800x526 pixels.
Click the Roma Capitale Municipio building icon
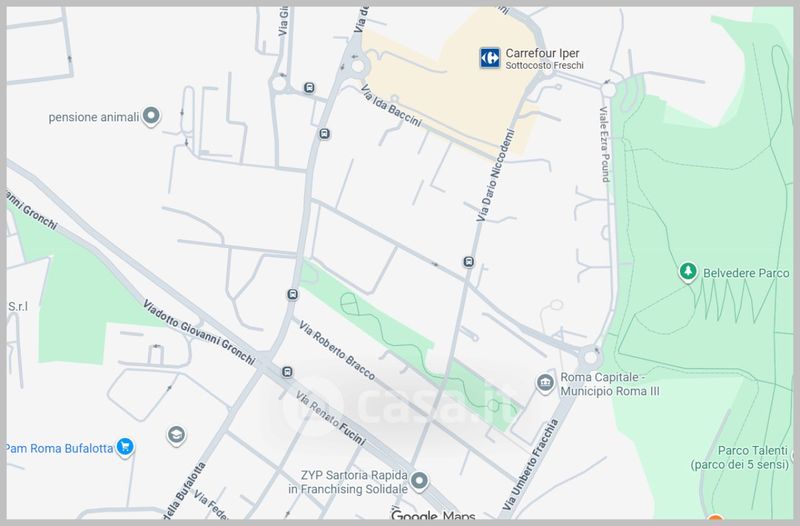click(x=544, y=383)
